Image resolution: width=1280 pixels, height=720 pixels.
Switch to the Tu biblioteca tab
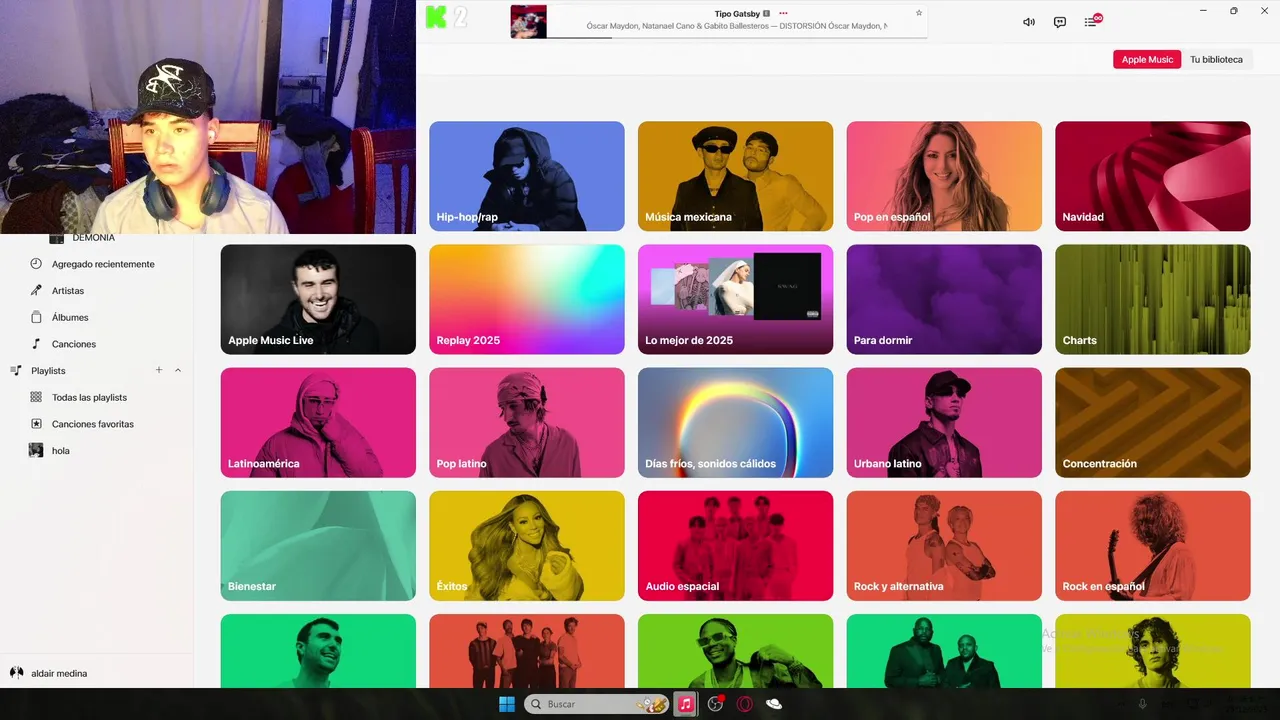(1216, 59)
